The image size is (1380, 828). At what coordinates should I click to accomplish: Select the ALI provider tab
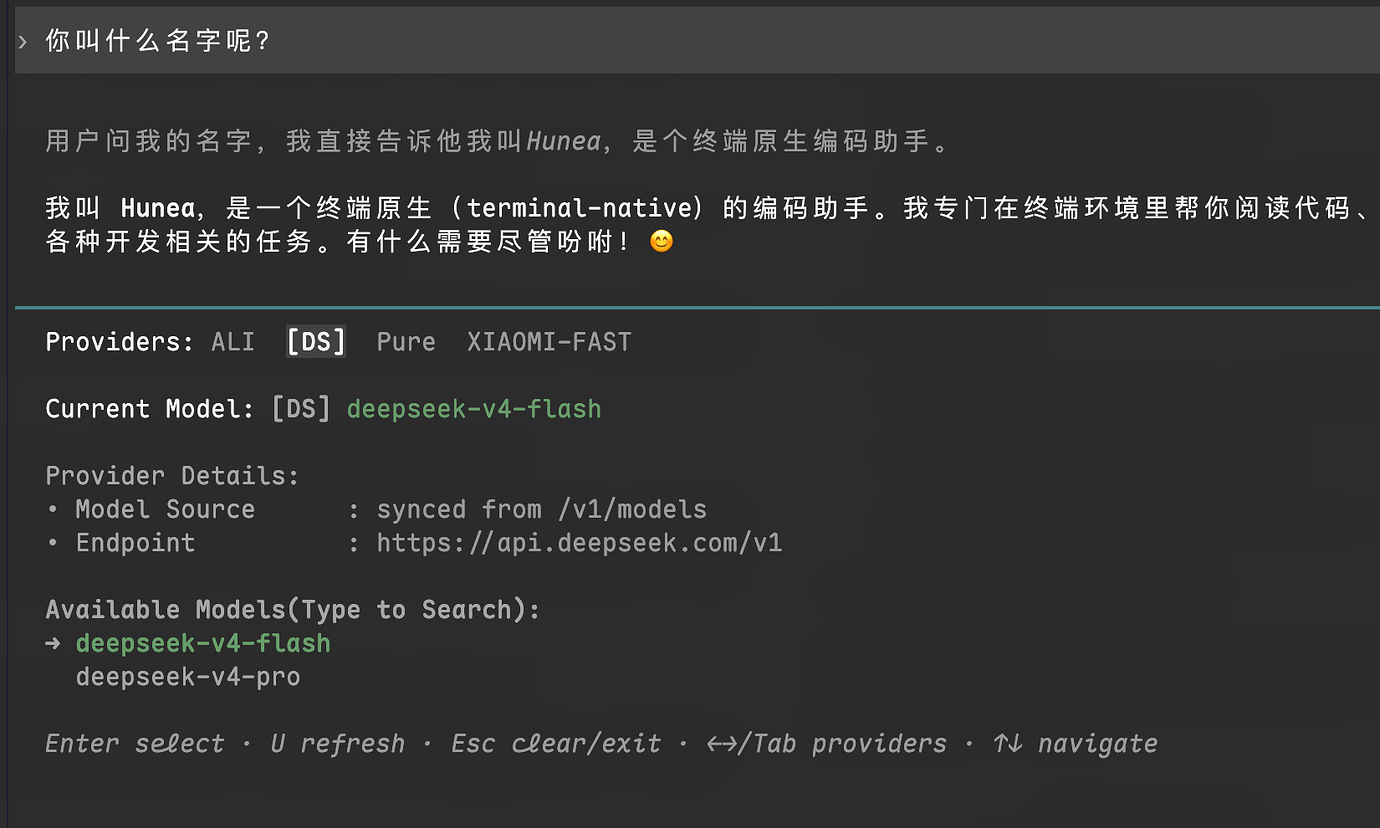233,342
